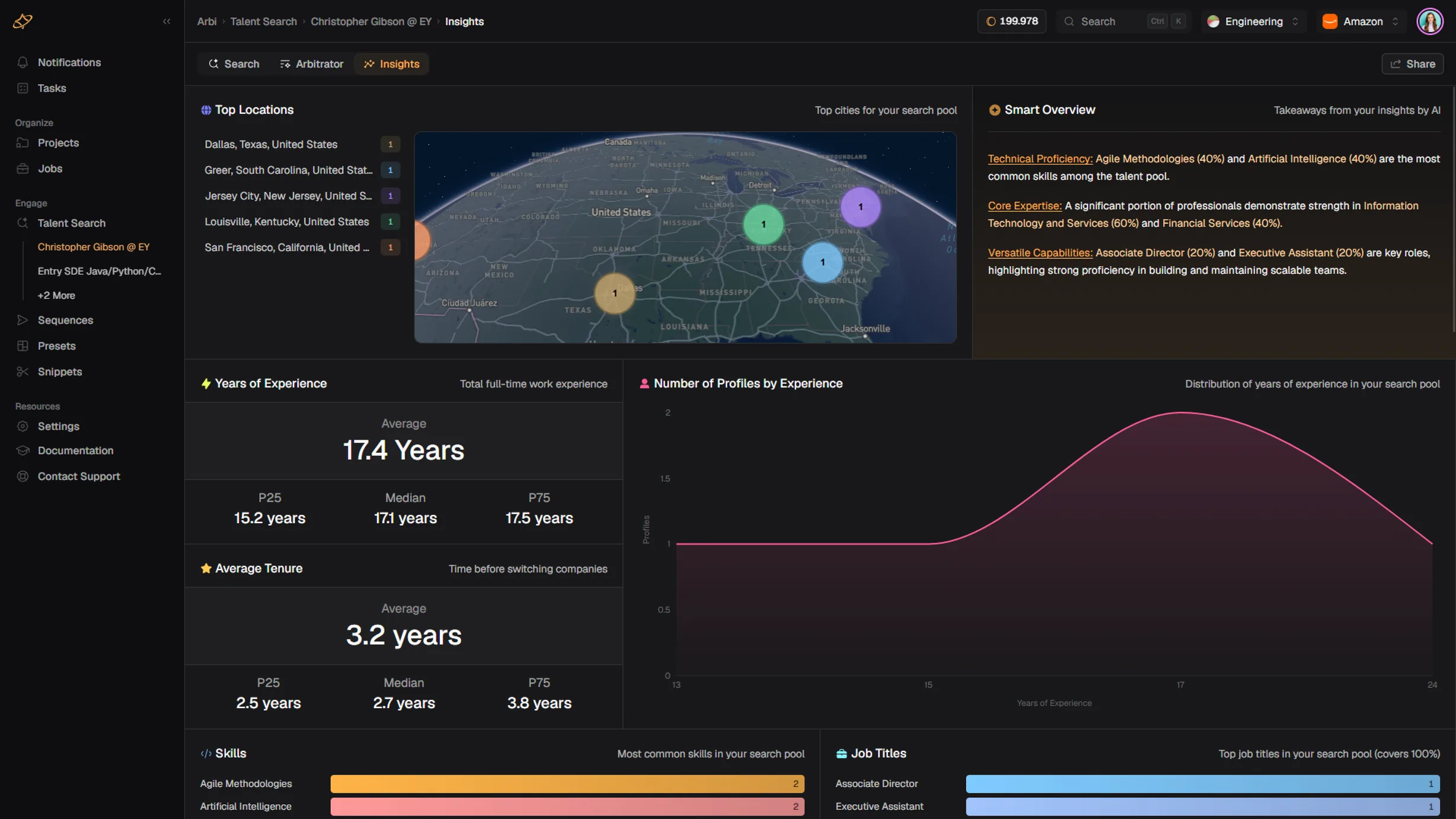1456x819 pixels.
Task: Click the top Search input field
Action: point(1123,21)
